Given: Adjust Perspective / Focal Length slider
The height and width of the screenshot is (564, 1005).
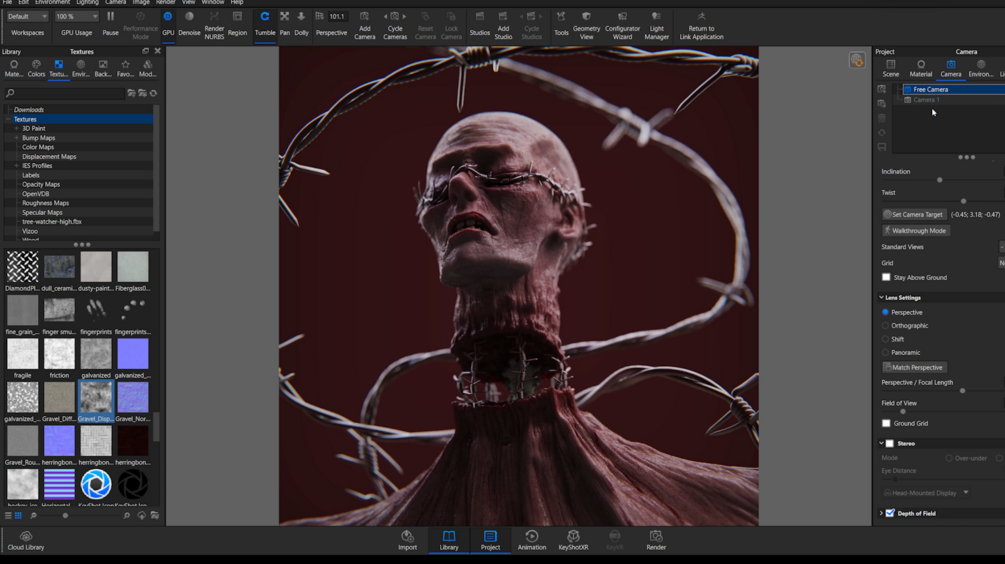Looking at the screenshot, I should click(x=962, y=390).
